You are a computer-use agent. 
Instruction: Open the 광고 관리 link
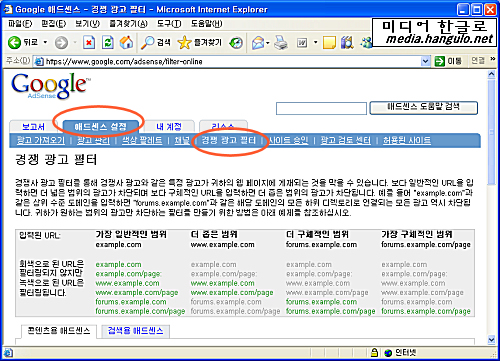pyautogui.click(x=93, y=140)
